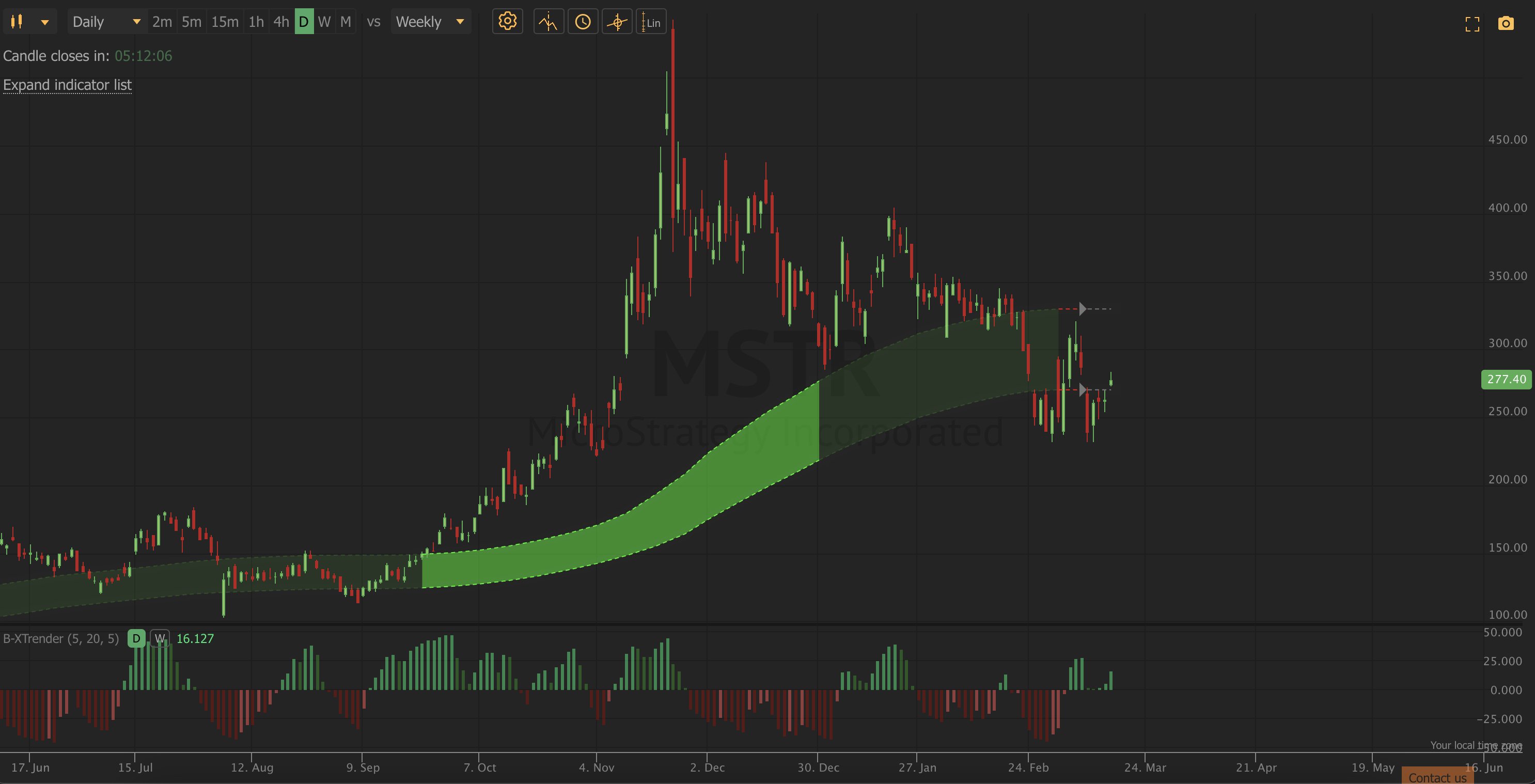Screen dimensions: 1535x784
Task: Click the crosshair cursor icon
Action: [617, 22]
